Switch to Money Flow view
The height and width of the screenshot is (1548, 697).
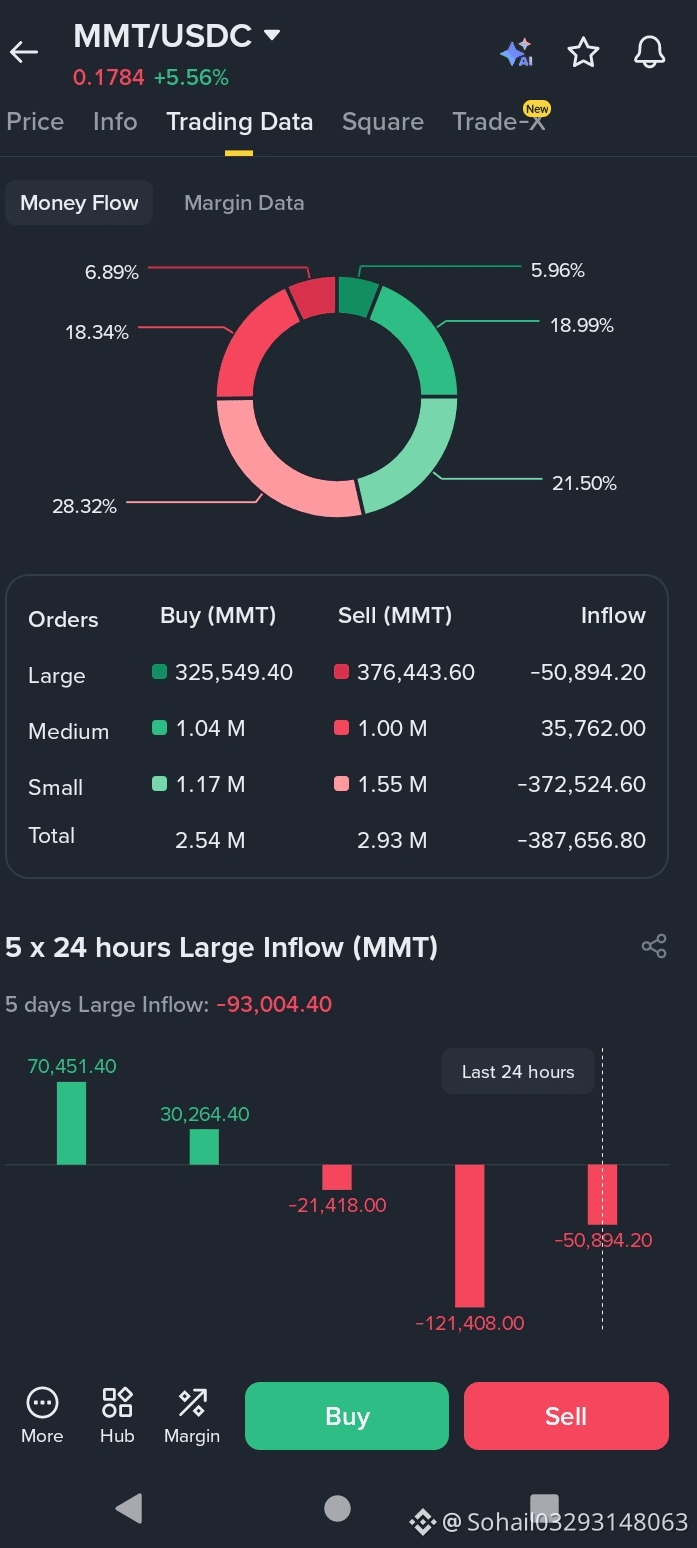[x=79, y=203]
